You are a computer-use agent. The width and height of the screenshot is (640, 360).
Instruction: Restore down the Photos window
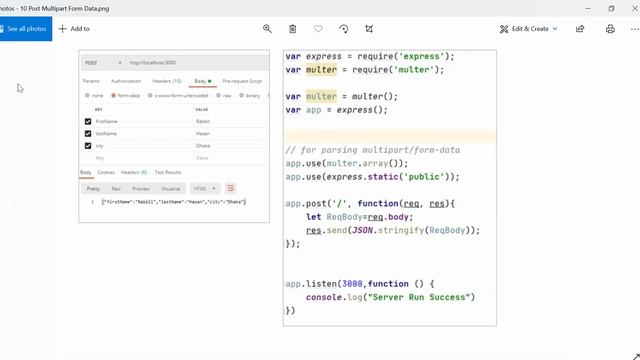[x=611, y=8]
